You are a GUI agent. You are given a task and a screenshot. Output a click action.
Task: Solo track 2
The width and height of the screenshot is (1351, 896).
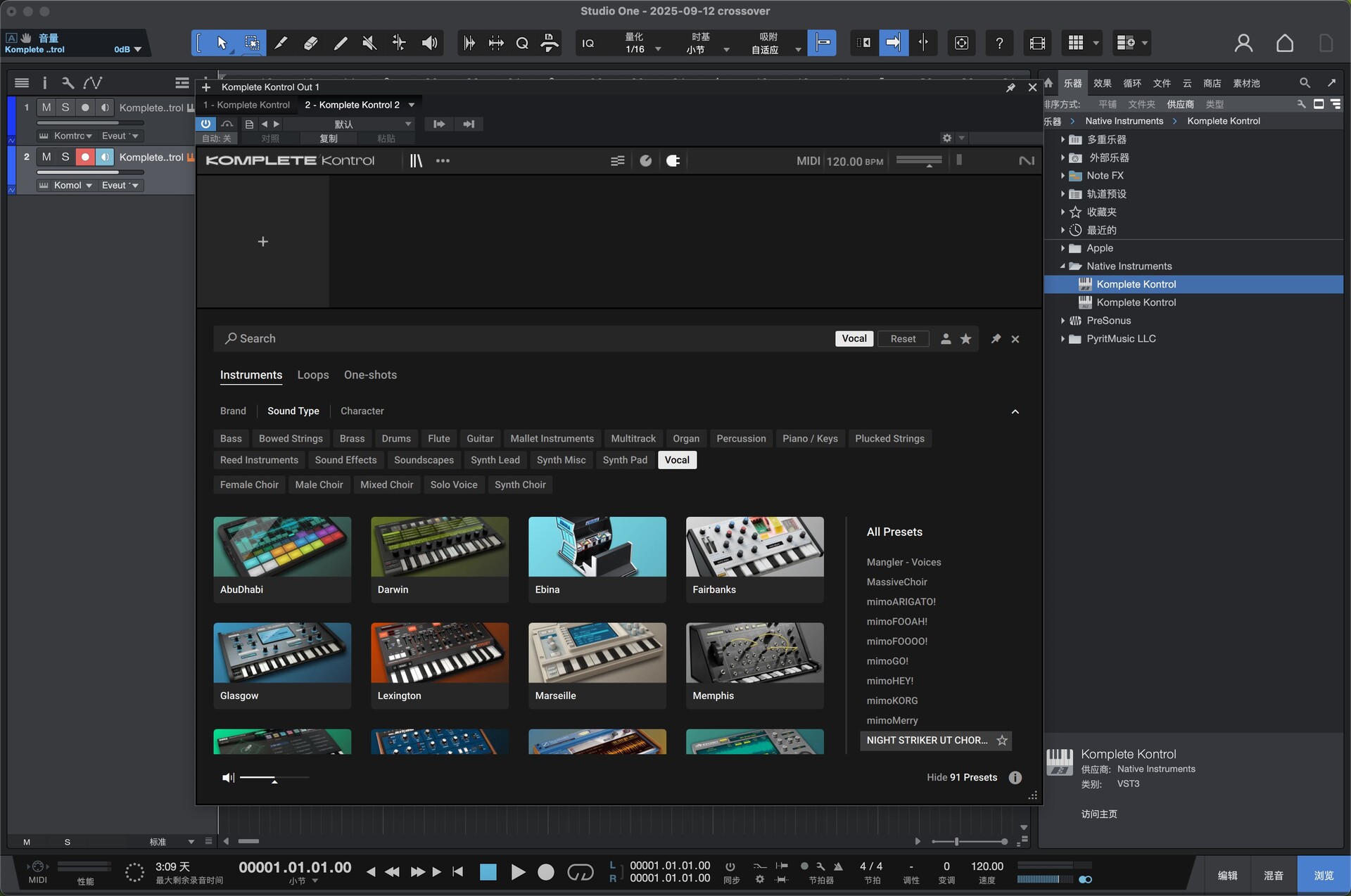click(x=65, y=157)
